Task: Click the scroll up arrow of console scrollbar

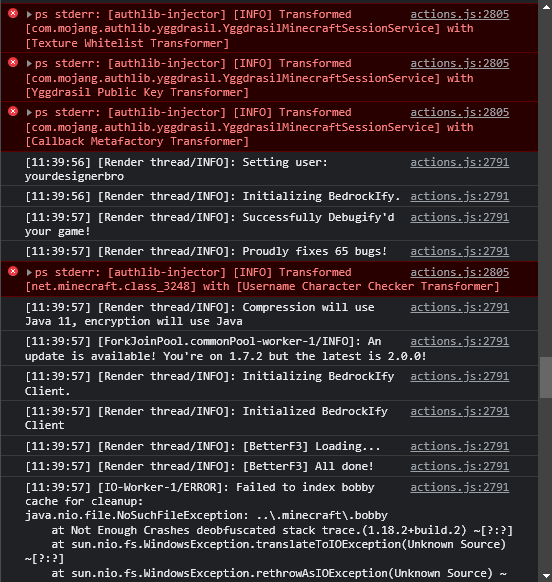Action: click(x=546, y=7)
